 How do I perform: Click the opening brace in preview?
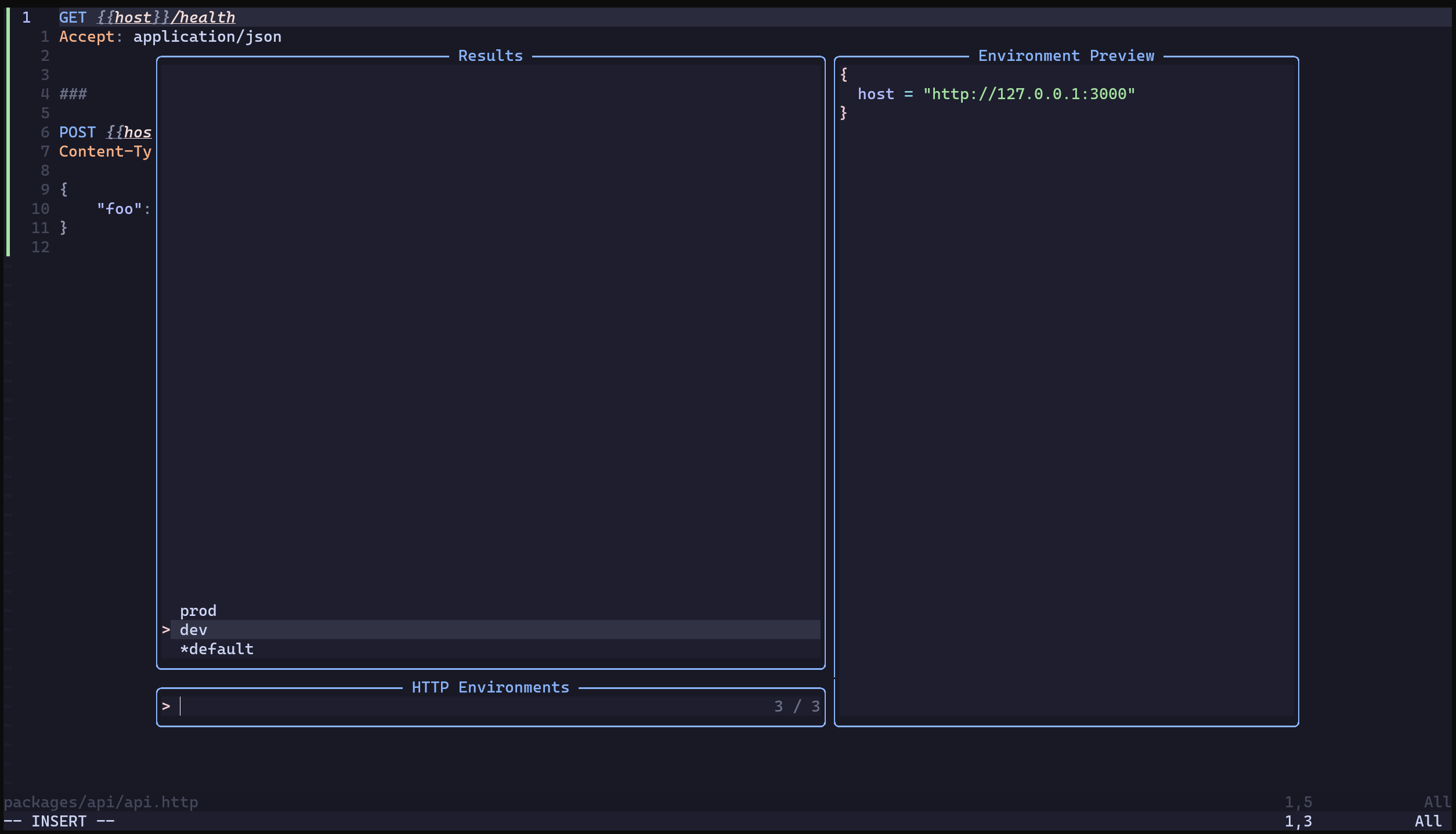(844, 74)
